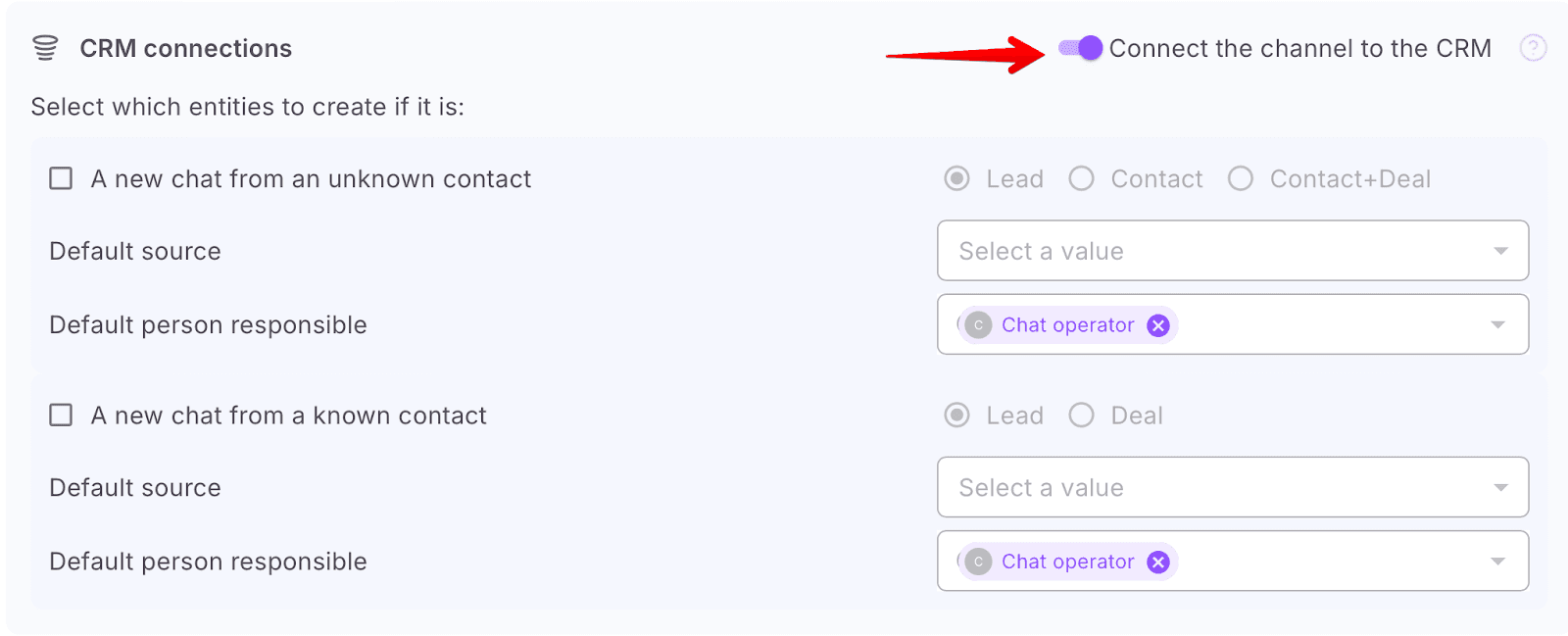Screen dimensions: 1568x636
Task: Expand responsible person dropdown arrow, known contact
Action: tap(1497, 562)
